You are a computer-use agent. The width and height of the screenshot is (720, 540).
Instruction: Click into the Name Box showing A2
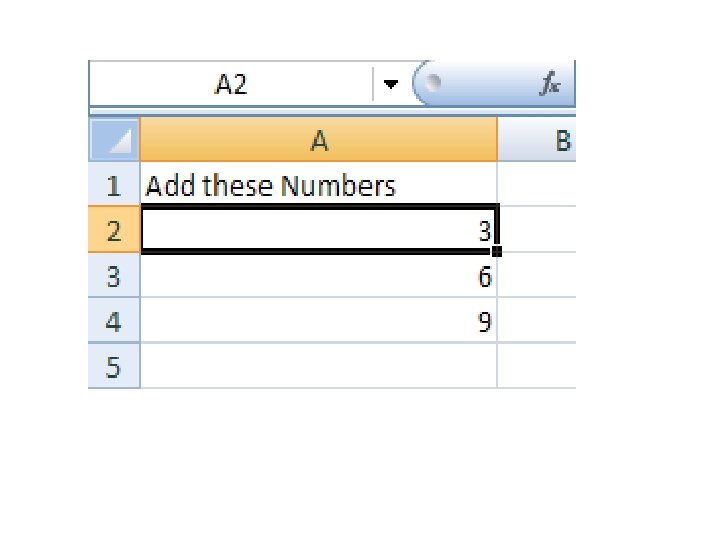click(231, 85)
